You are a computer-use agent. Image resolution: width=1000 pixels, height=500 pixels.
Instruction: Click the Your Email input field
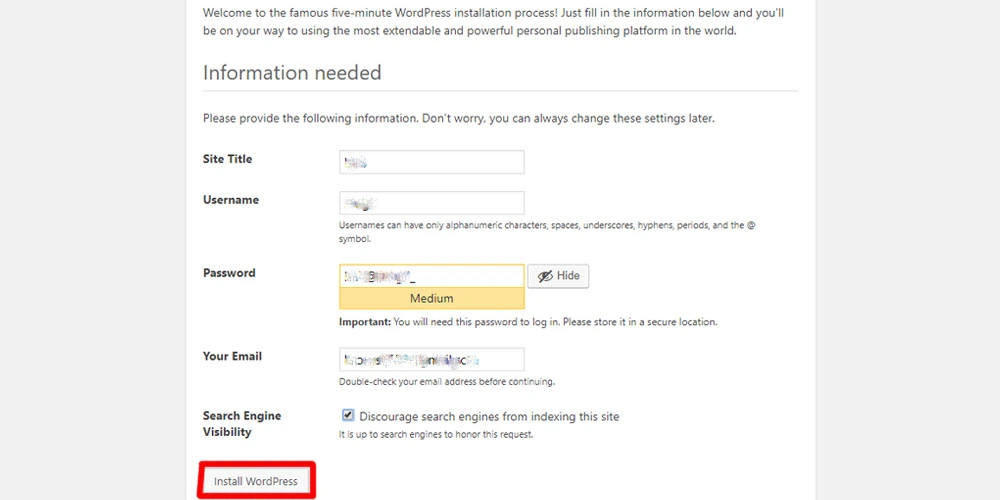[x=432, y=359]
